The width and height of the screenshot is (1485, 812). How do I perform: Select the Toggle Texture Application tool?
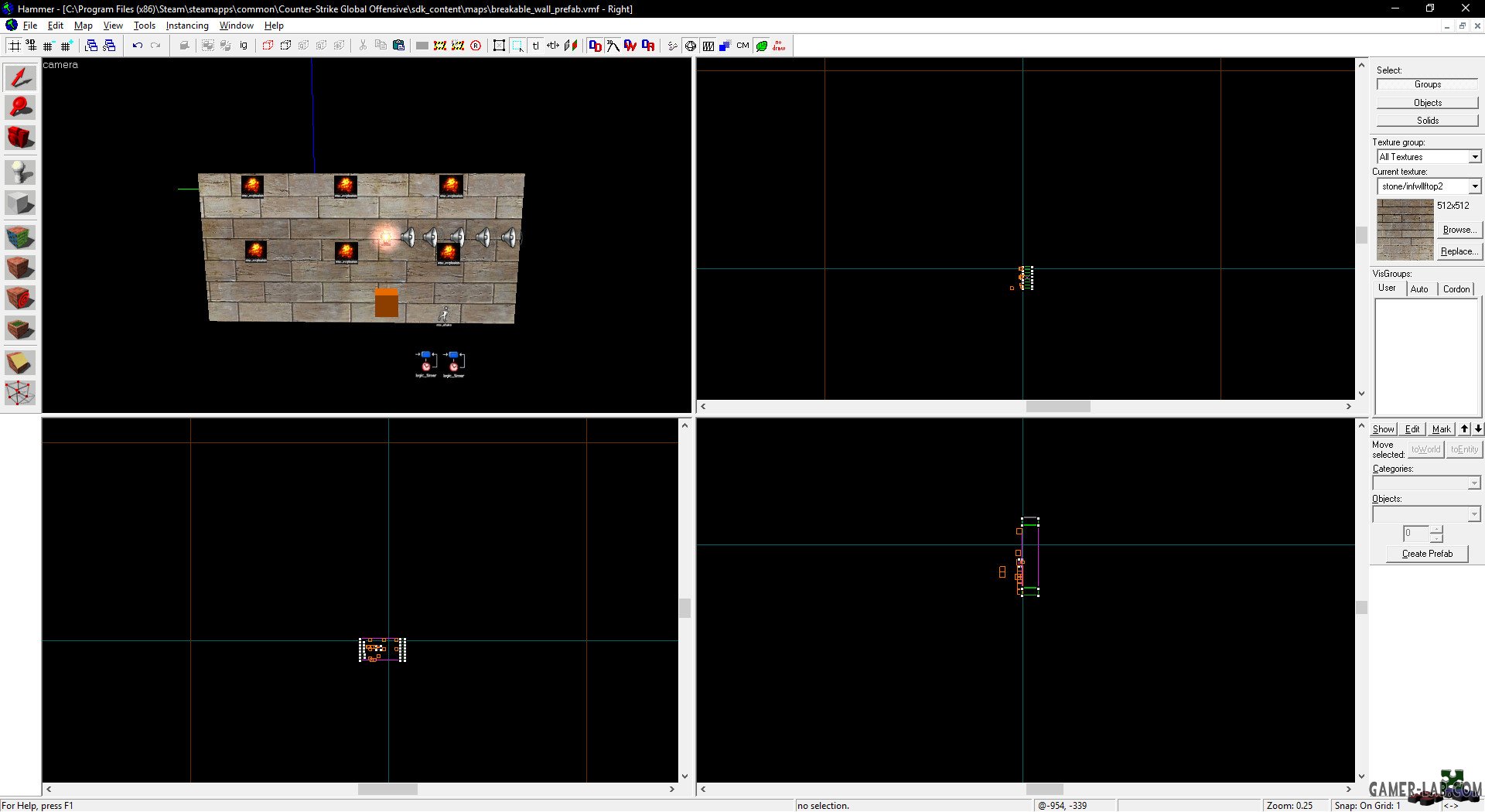coord(20,237)
